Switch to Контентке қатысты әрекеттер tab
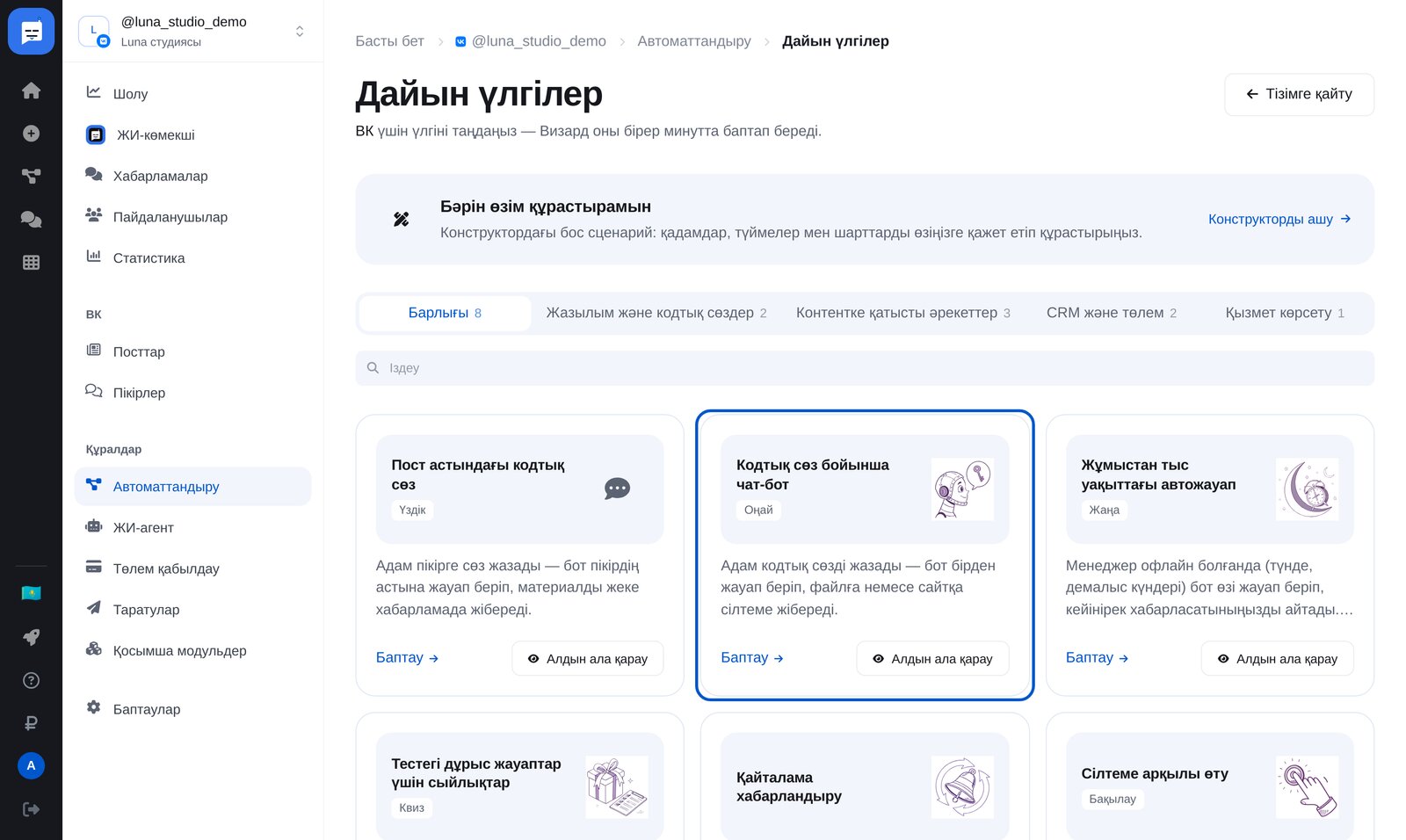Image resolution: width=1406 pixels, height=840 pixels. (x=903, y=313)
